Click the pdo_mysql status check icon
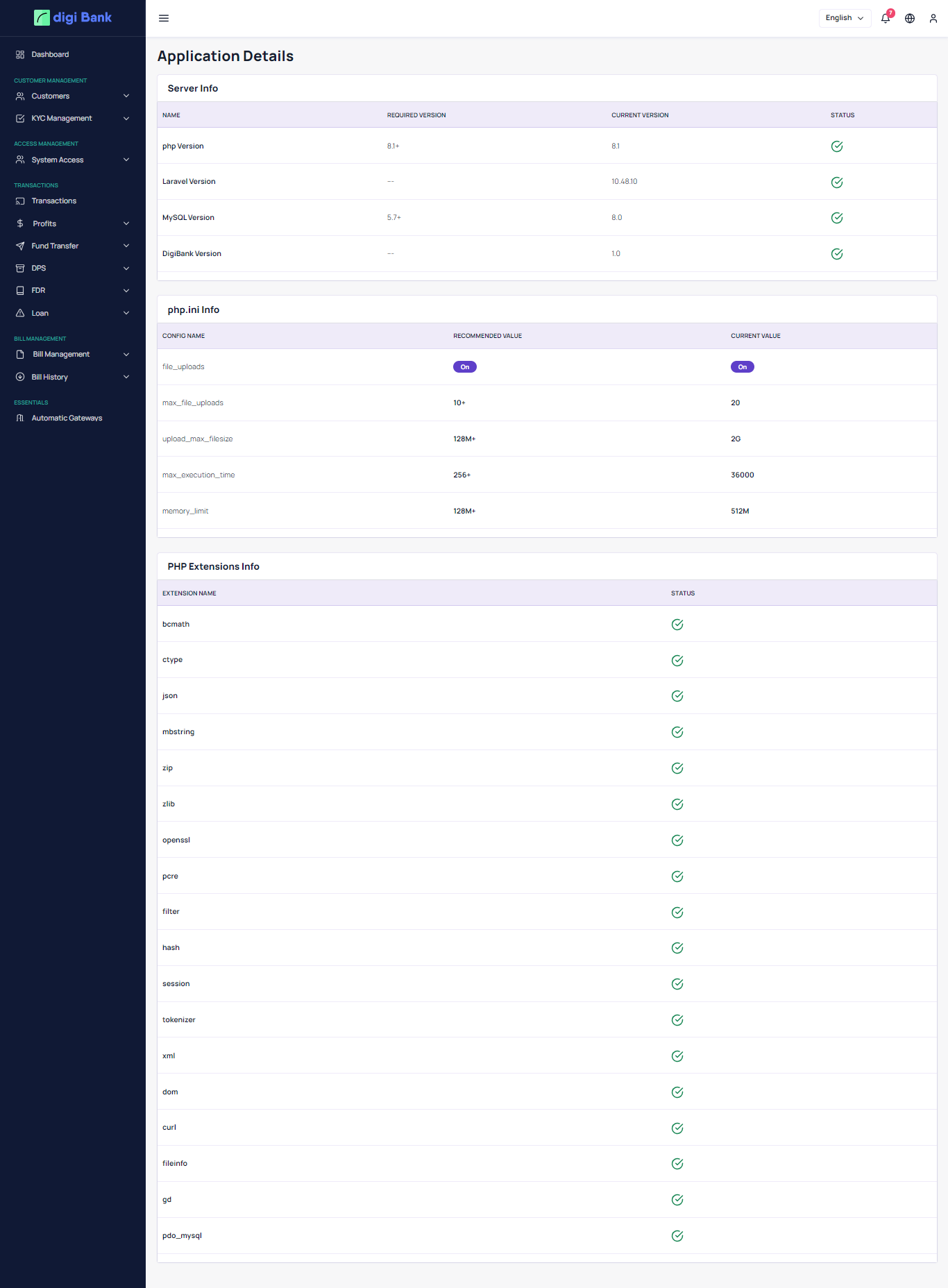Viewport: 948px width, 1288px height. point(677,1236)
